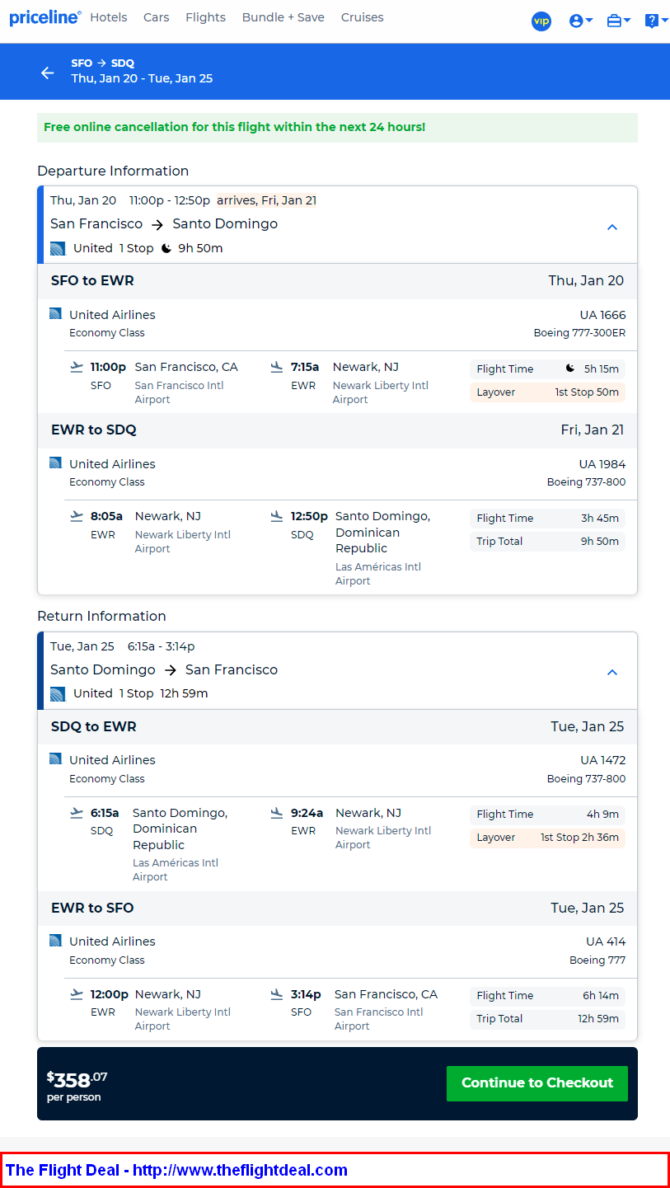Click the 'Departure Information' heading
The image size is (670, 1188).
[x=113, y=171]
